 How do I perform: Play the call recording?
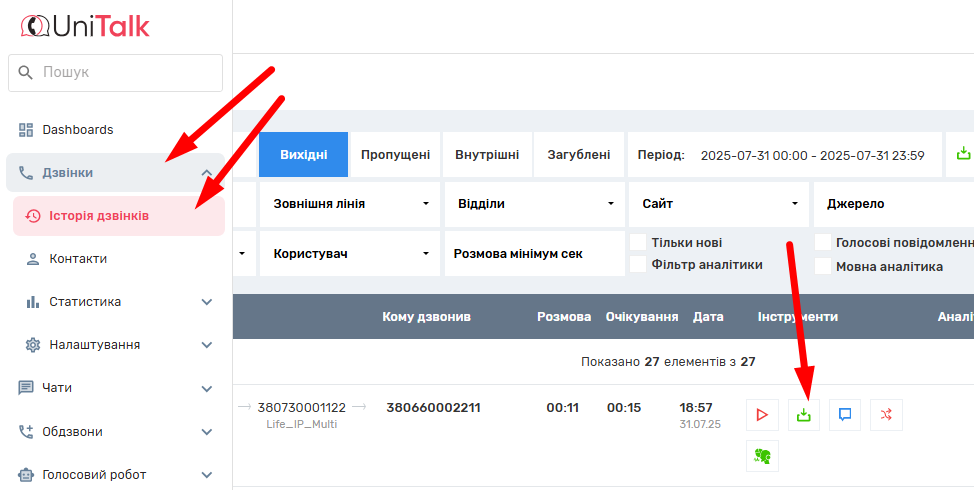tap(762, 414)
